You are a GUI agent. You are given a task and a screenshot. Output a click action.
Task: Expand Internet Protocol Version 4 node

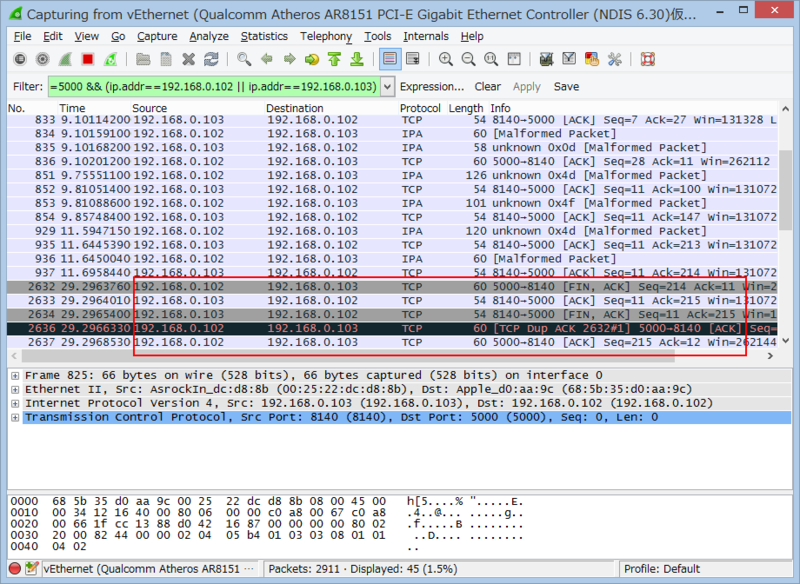[x=15, y=403]
